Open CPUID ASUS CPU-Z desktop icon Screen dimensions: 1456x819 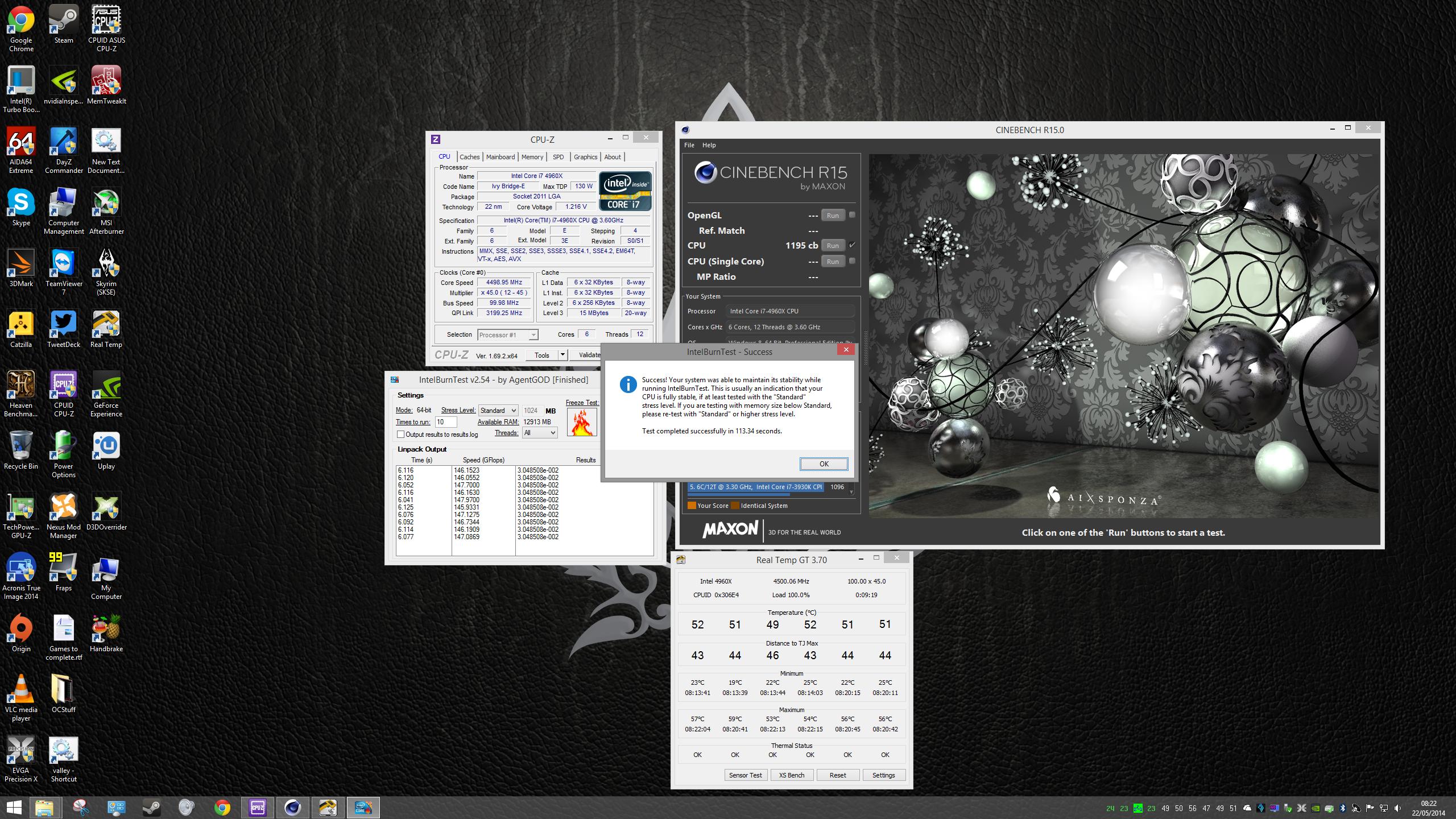[x=106, y=28]
